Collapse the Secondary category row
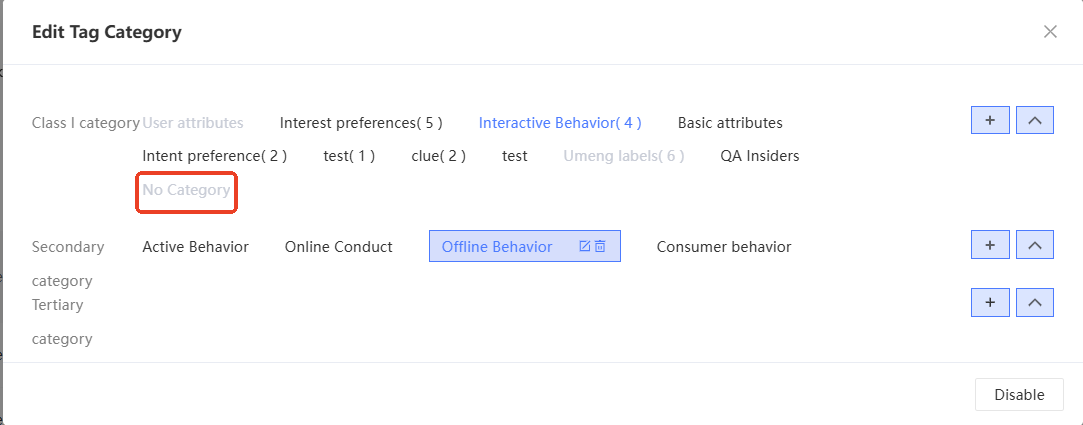1083x425 pixels. 1035,244
